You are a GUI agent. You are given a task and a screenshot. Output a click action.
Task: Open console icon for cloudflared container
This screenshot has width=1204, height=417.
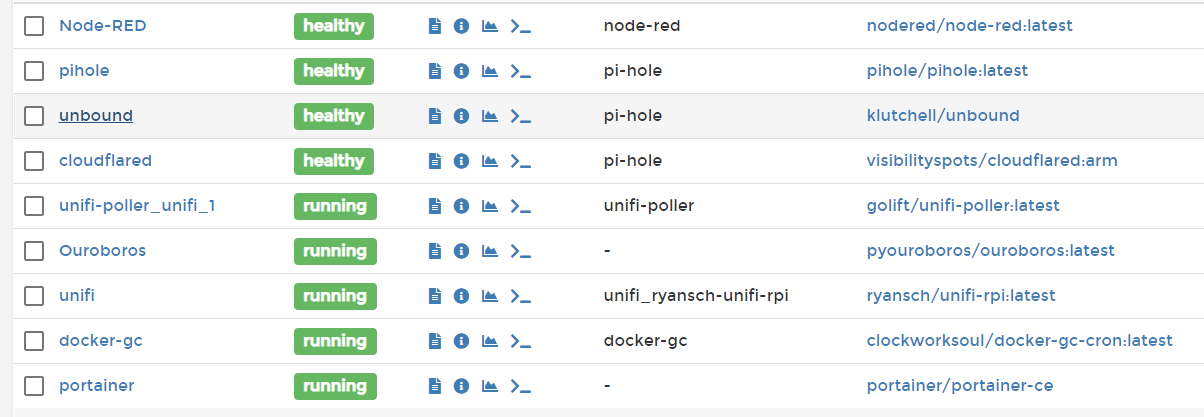[x=520, y=161]
